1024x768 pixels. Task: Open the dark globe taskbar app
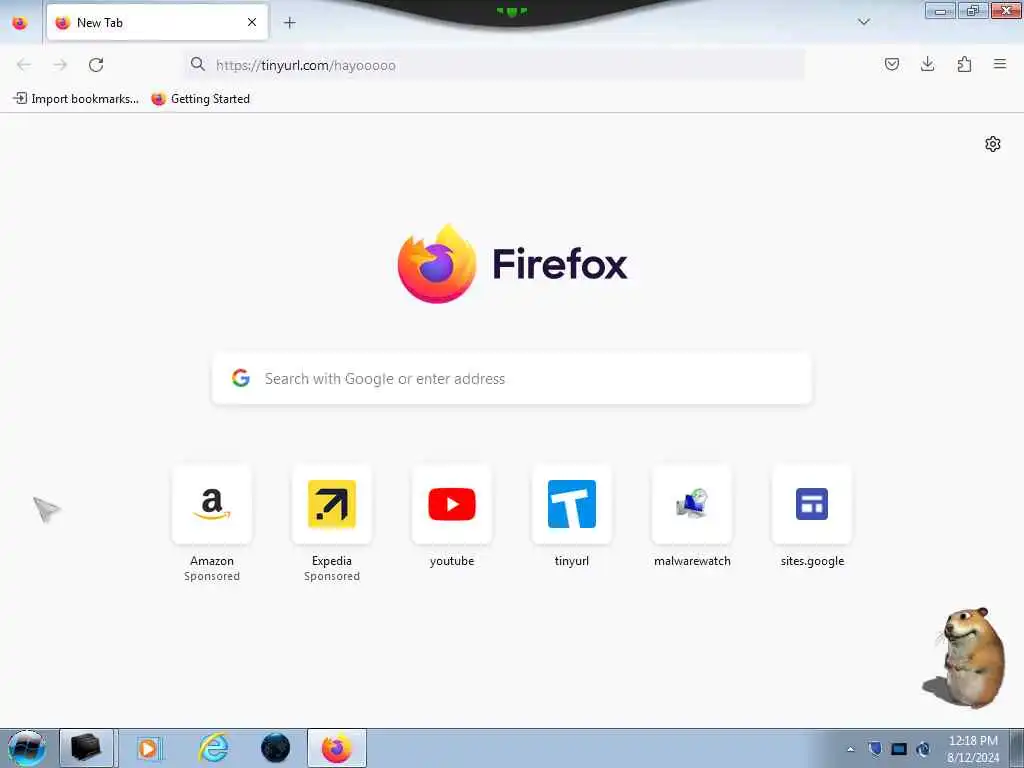pyautogui.click(x=276, y=748)
